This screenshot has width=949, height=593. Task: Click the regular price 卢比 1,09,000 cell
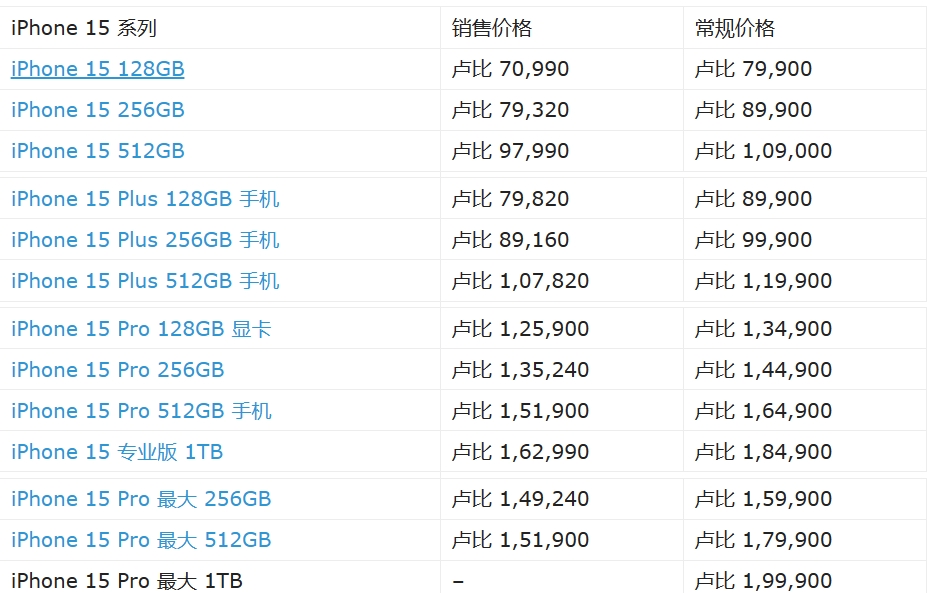(763, 151)
